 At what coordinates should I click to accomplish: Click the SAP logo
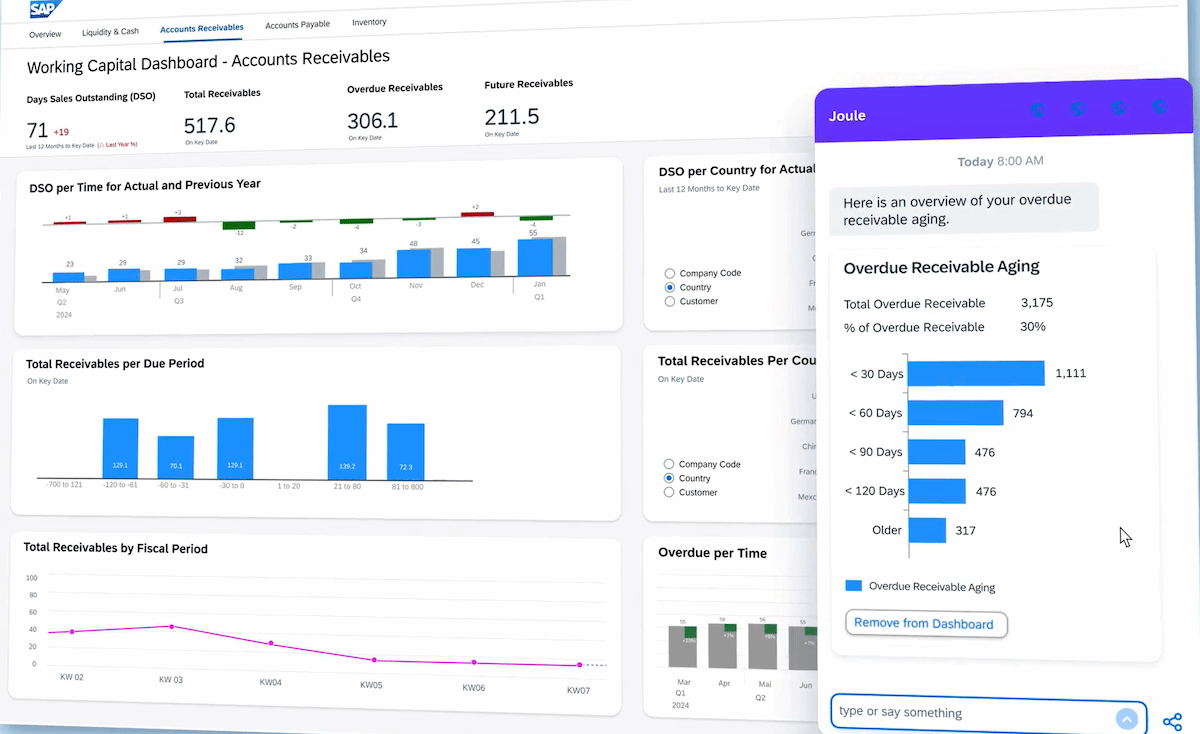coord(46,9)
